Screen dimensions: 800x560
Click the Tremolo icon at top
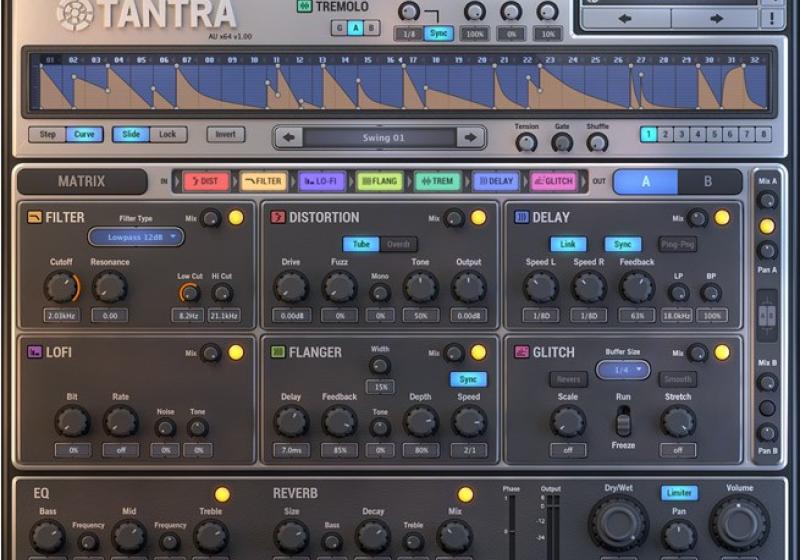click(x=305, y=6)
